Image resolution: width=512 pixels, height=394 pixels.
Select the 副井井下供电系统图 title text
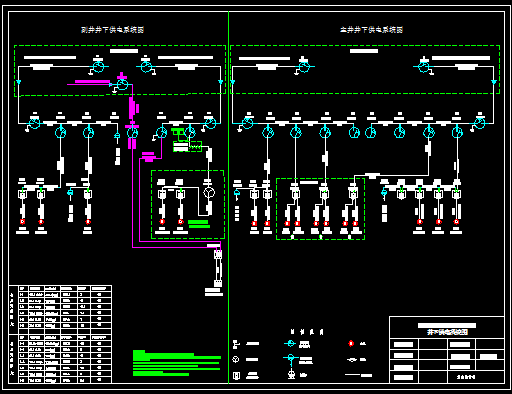click(112, 30)
